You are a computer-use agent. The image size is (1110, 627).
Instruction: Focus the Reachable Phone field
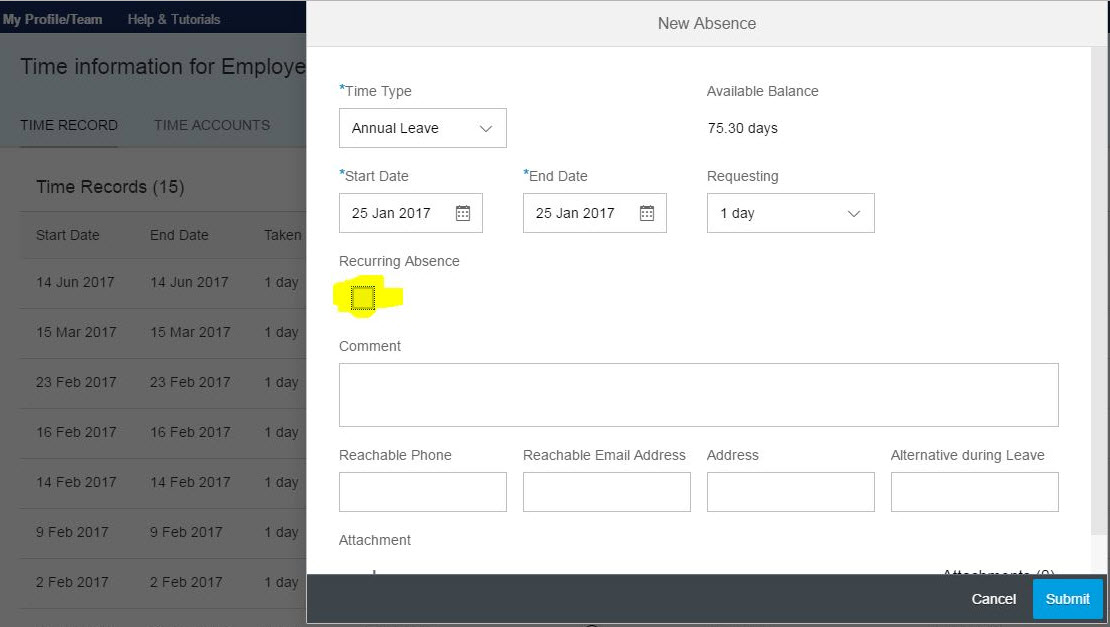(423, 492)
